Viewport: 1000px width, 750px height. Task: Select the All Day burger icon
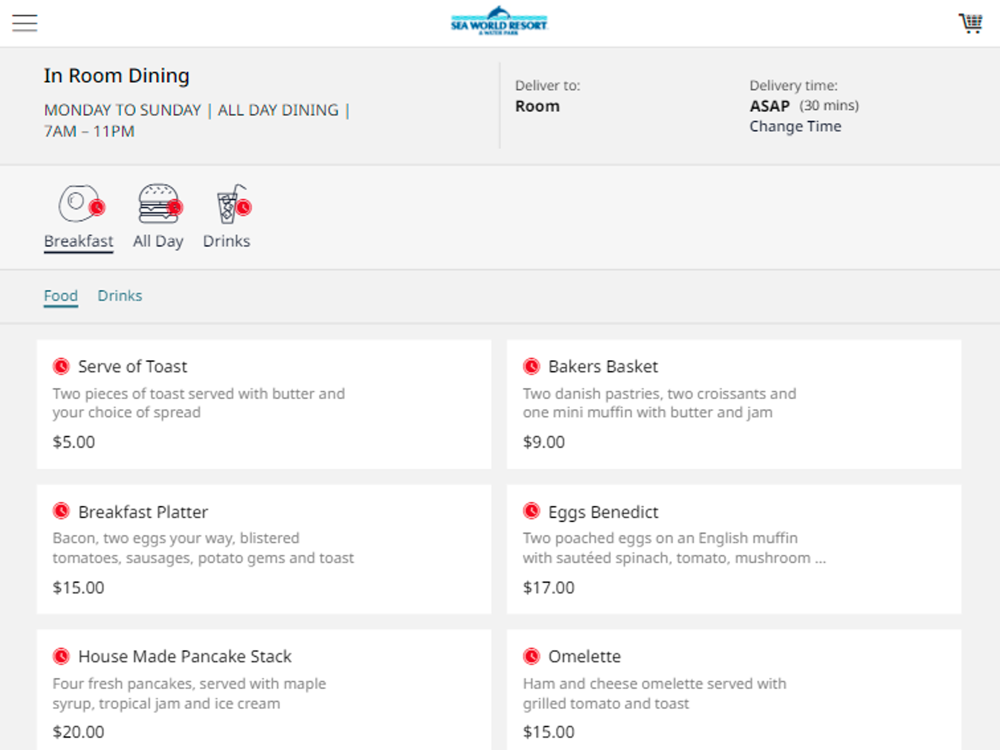(x=160, y=203)
